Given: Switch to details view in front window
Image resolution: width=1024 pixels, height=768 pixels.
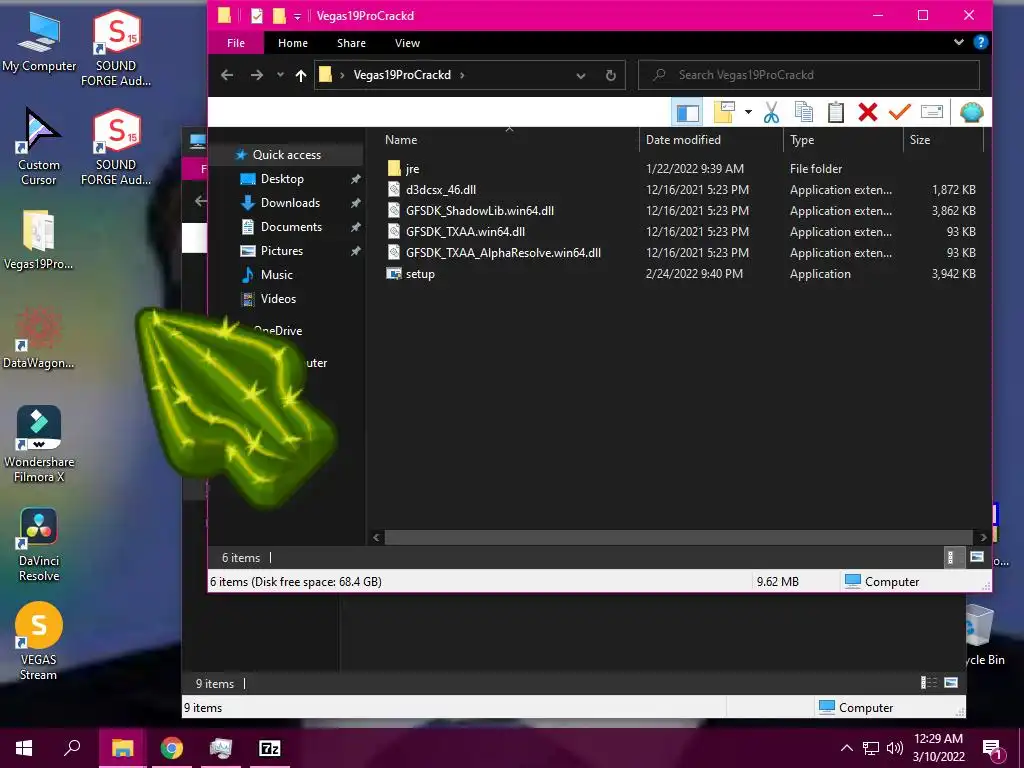Looking at the screenshot, I should click(x=951, y=558).
